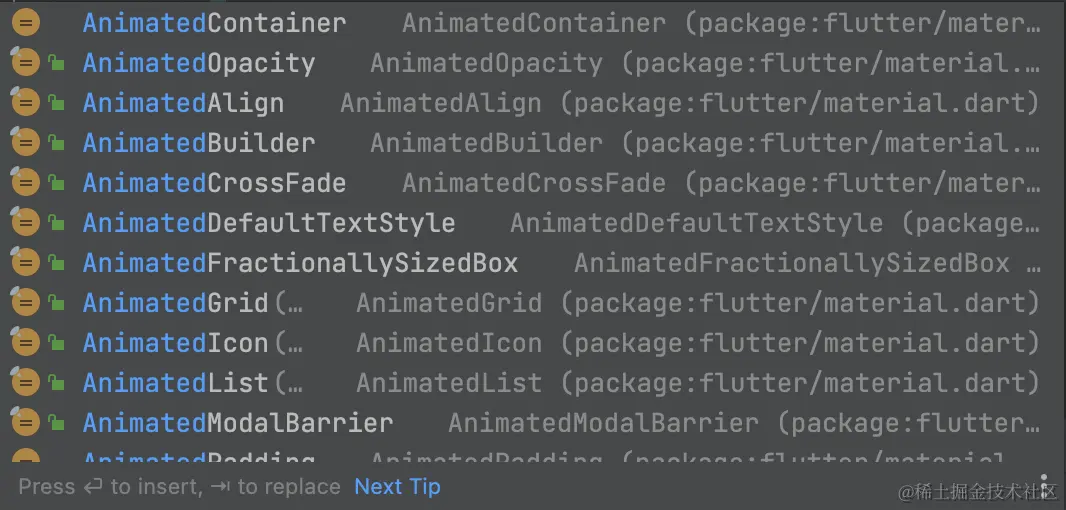Click the class icon next to AnimatedList
Image resolution: width=1066 pixels, height=510 pixels.
click(x=25, y=383)
